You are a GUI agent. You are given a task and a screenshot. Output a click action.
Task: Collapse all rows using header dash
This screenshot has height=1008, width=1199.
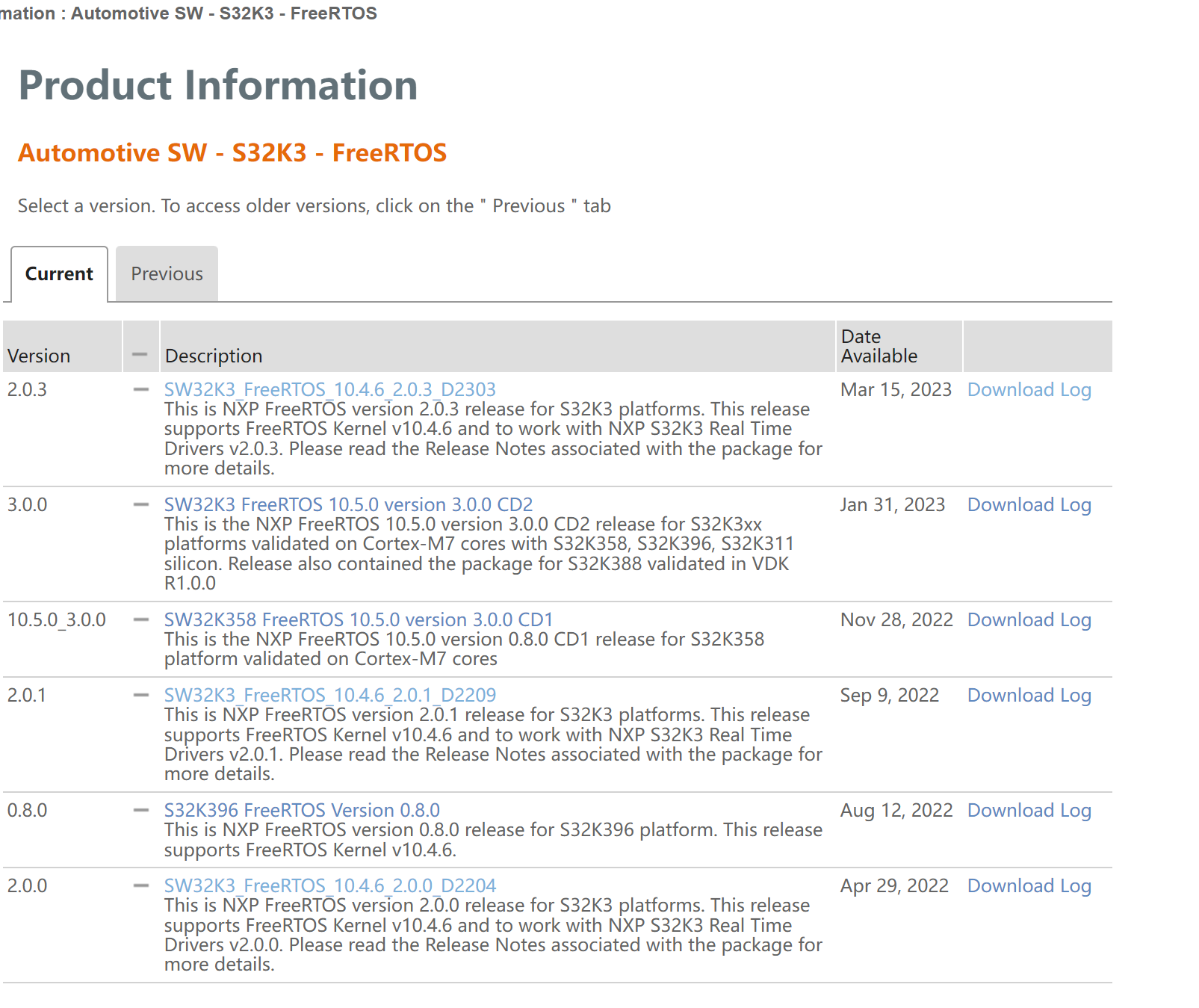140,354
